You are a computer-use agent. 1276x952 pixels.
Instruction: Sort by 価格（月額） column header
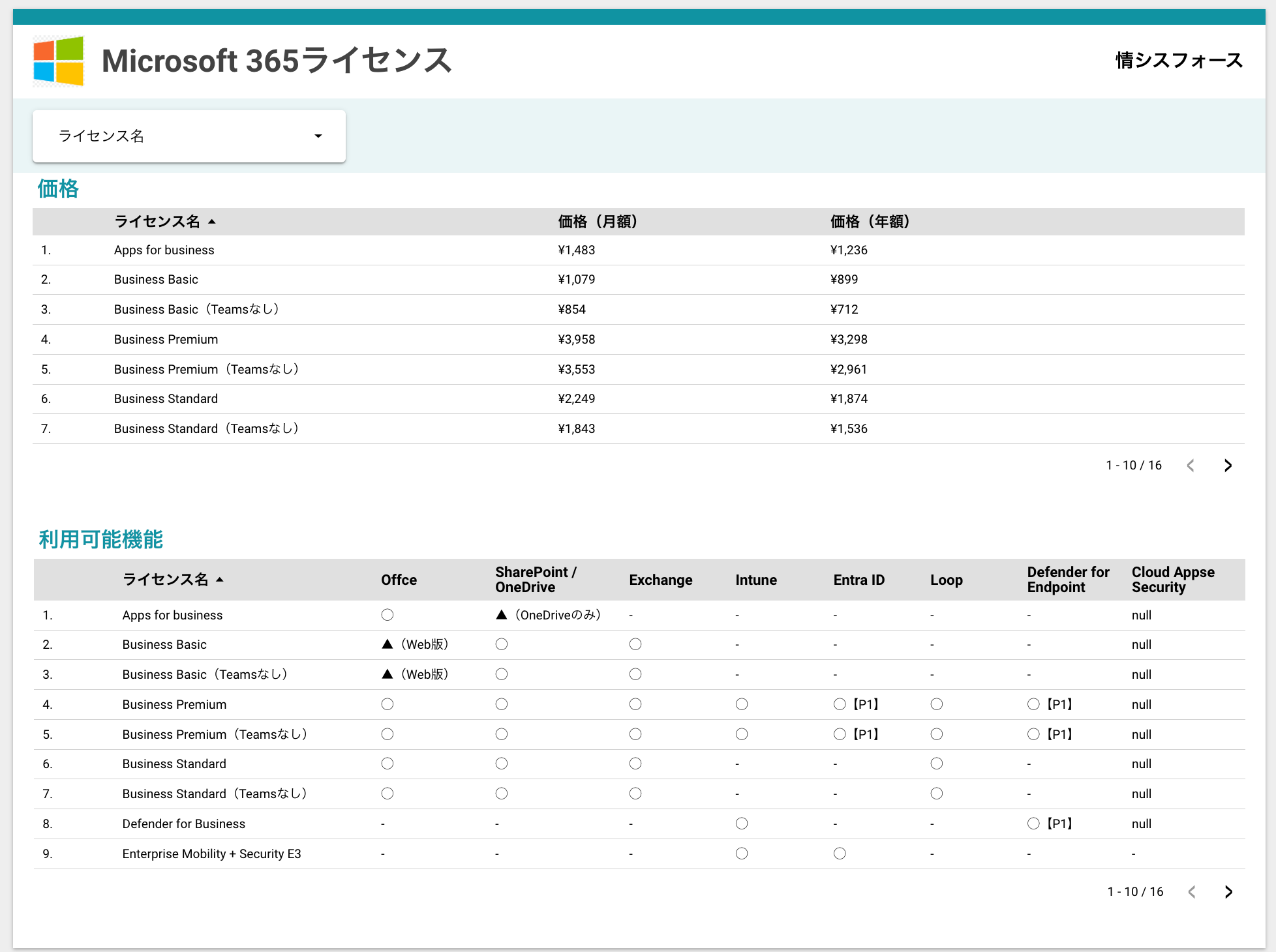click(597, 222)
